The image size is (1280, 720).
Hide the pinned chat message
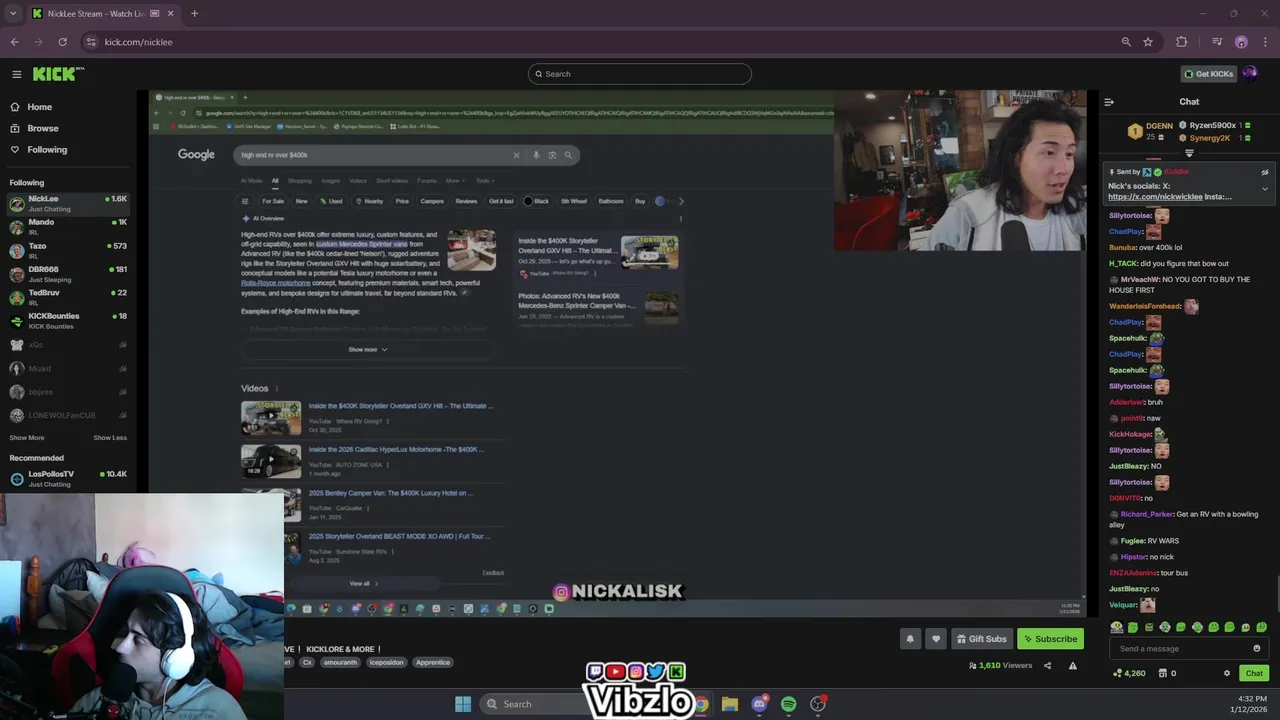point(1264,172)
